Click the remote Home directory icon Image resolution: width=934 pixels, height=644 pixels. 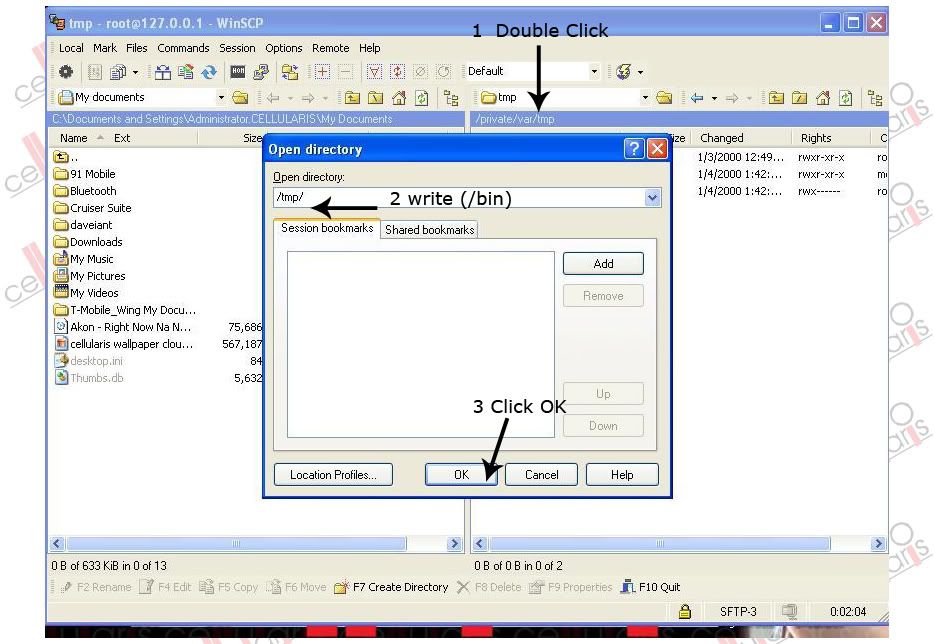(823, 98)
